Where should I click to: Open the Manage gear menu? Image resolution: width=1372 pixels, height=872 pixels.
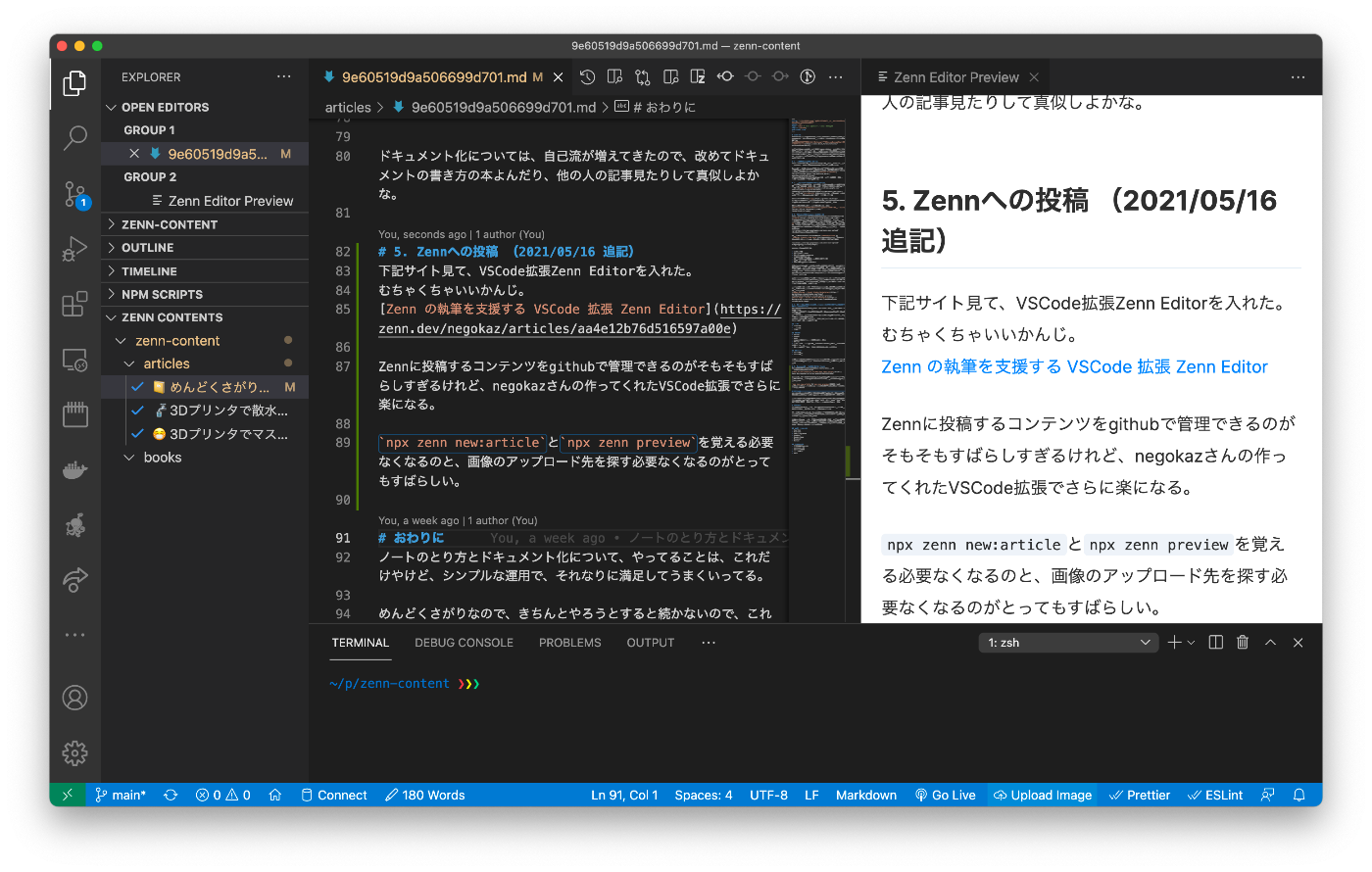[x=74, y=752]
